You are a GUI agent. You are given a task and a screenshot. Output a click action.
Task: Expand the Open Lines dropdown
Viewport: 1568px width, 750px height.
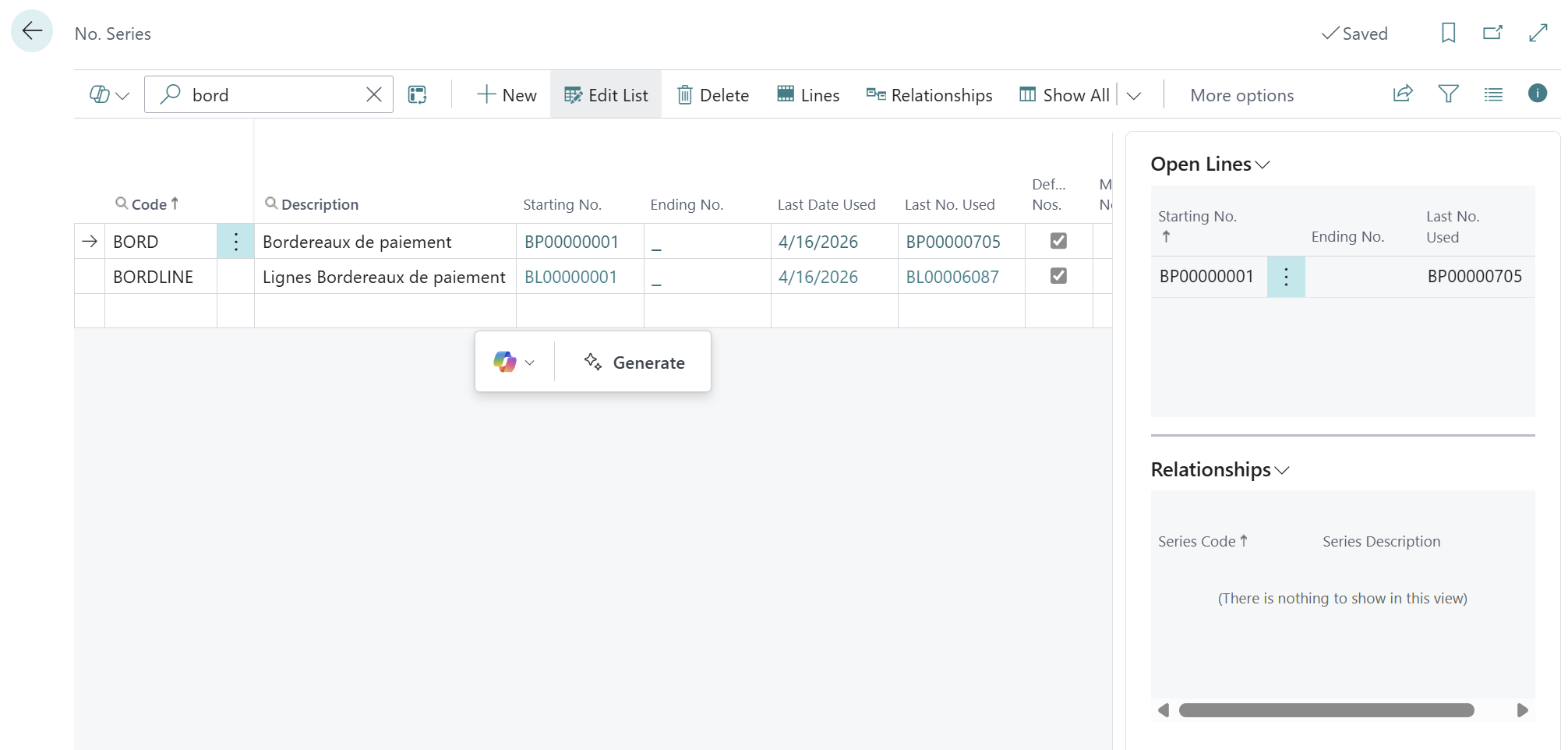point(1263,165)
